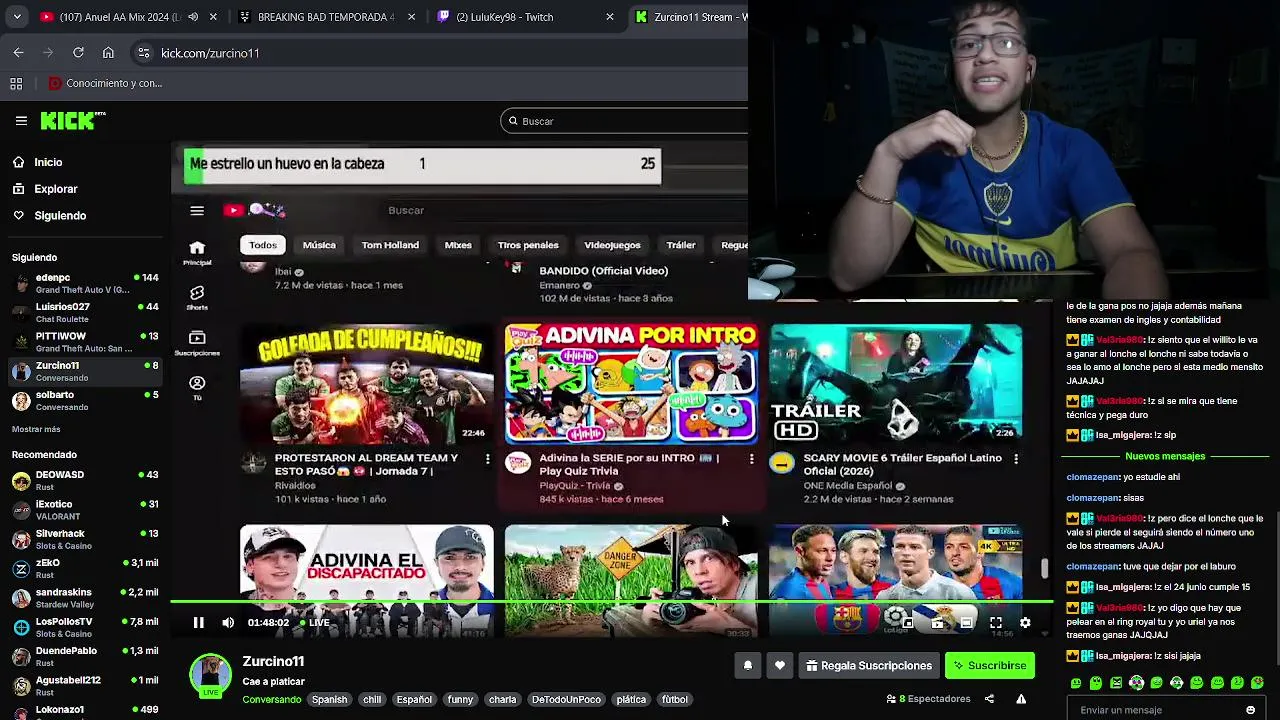Select Música filter chip on YouTube
The width and height of the screenshot is (1280, 720).
(x=319, y=245)
